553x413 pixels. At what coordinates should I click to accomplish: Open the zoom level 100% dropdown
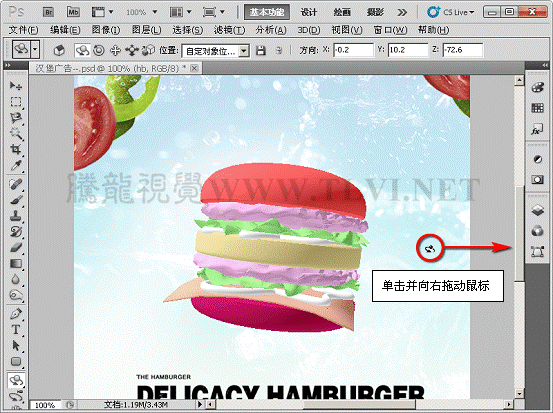(x=142, y=12)
